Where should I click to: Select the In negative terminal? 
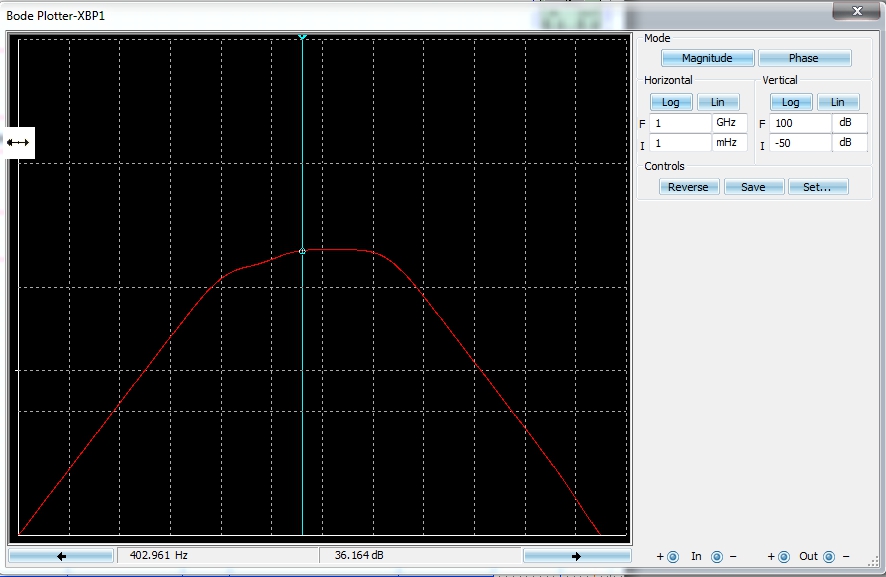[717, 556]
